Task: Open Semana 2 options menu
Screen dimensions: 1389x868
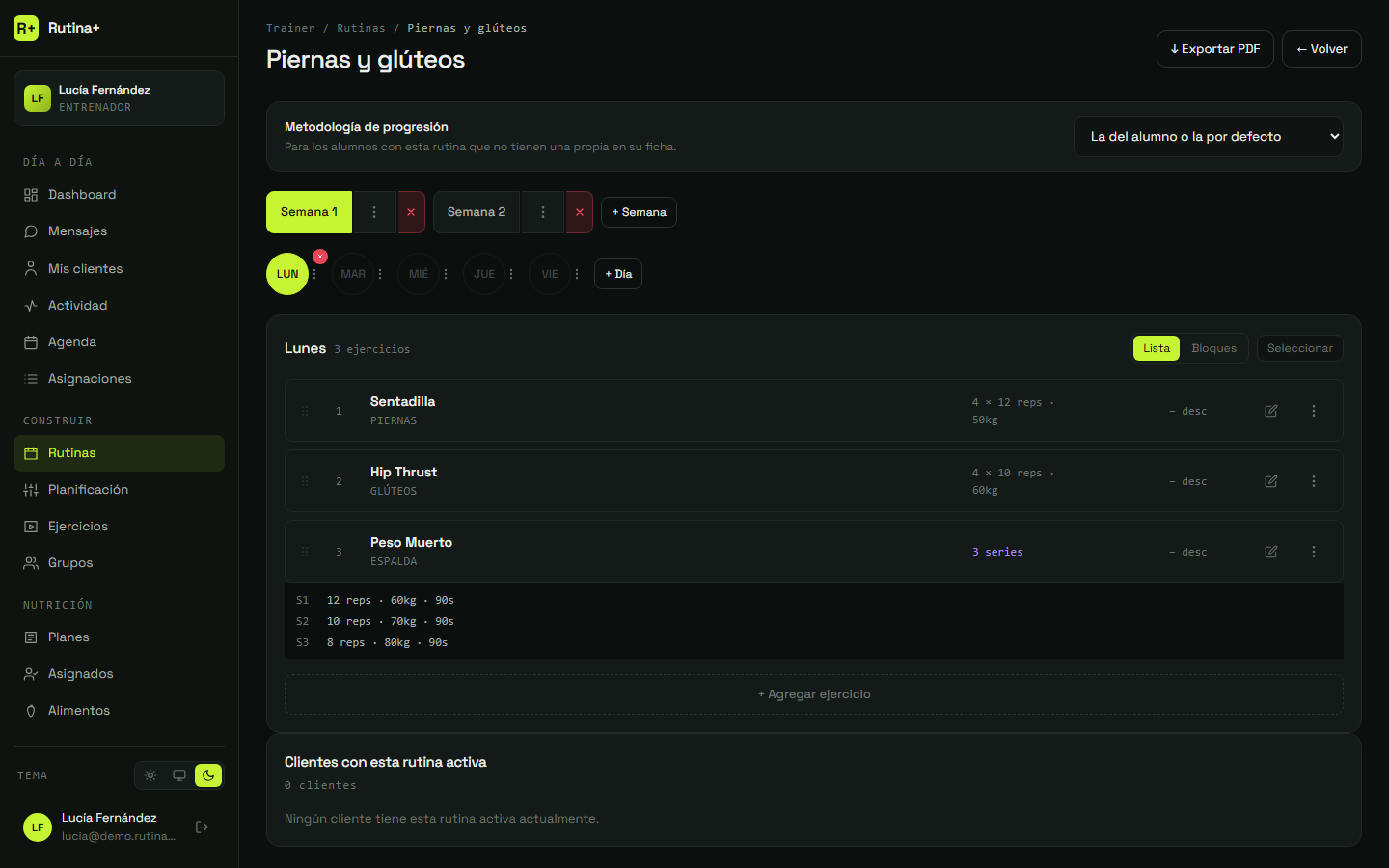Action: pyautogui.click(x=542, y=212)
